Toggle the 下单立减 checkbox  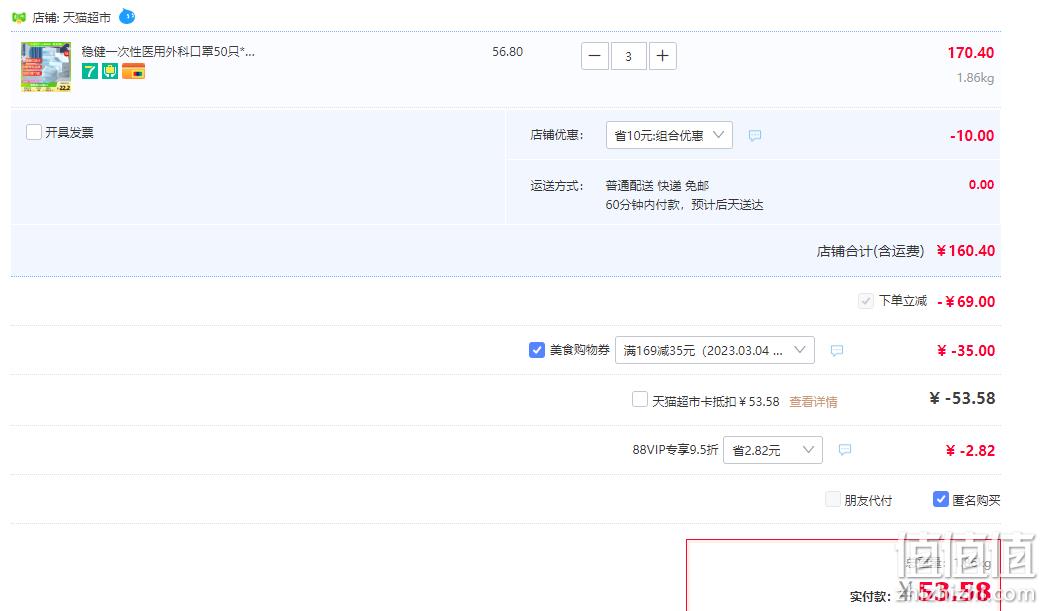866,301
